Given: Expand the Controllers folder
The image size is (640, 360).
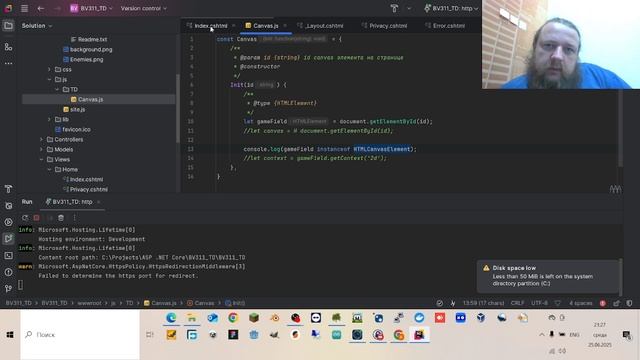Looking at the screenshot, I should tap(41, 139).
